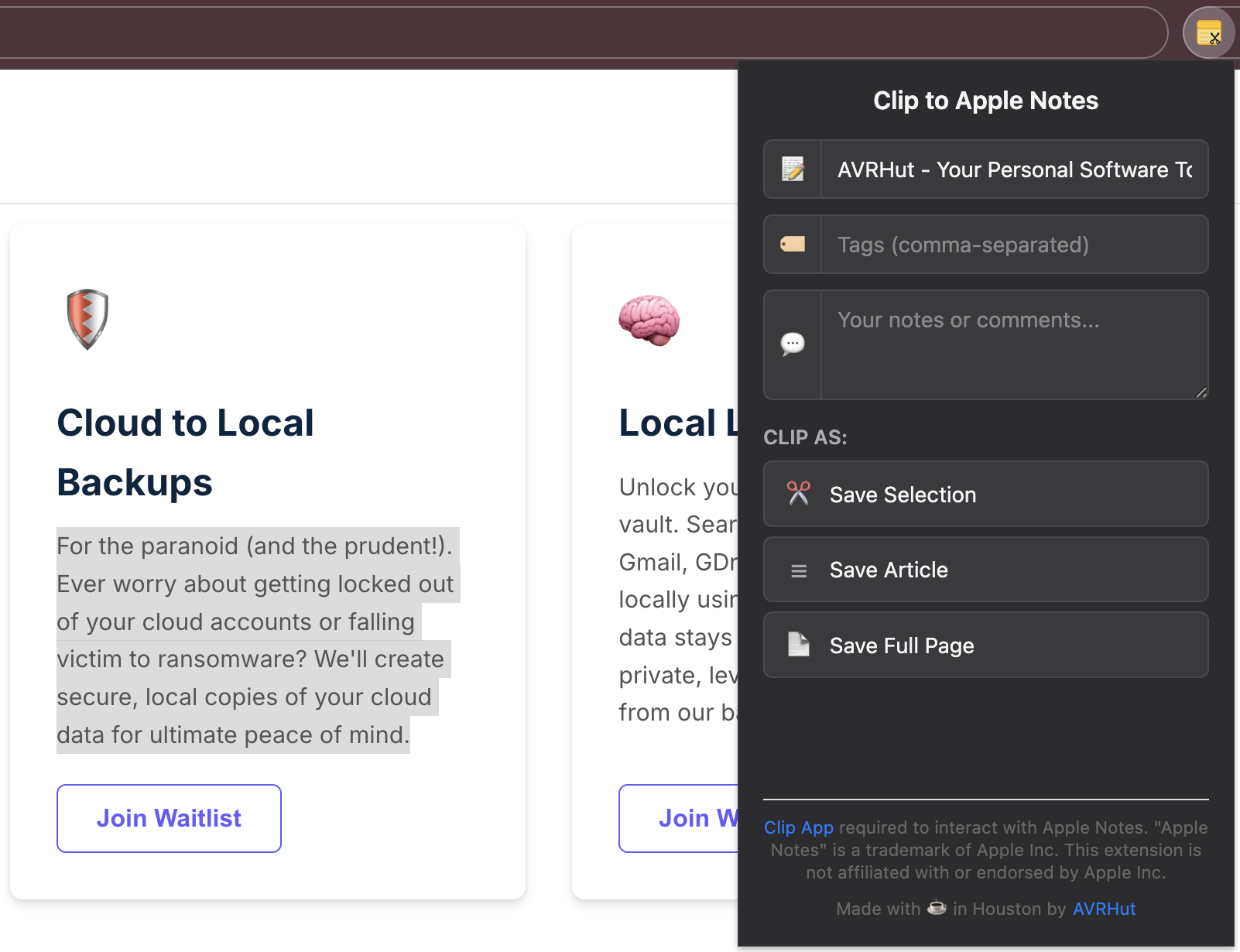This screenshot has height=952, width=1240.
Task: Focus the Tags comma-separated input
Action: [1014, 245]
